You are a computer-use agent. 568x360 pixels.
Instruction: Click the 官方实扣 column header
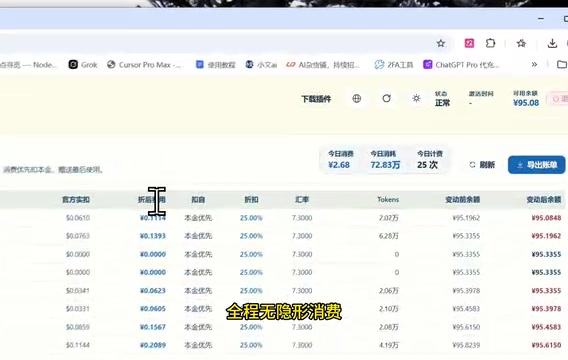tap(76, 200)
